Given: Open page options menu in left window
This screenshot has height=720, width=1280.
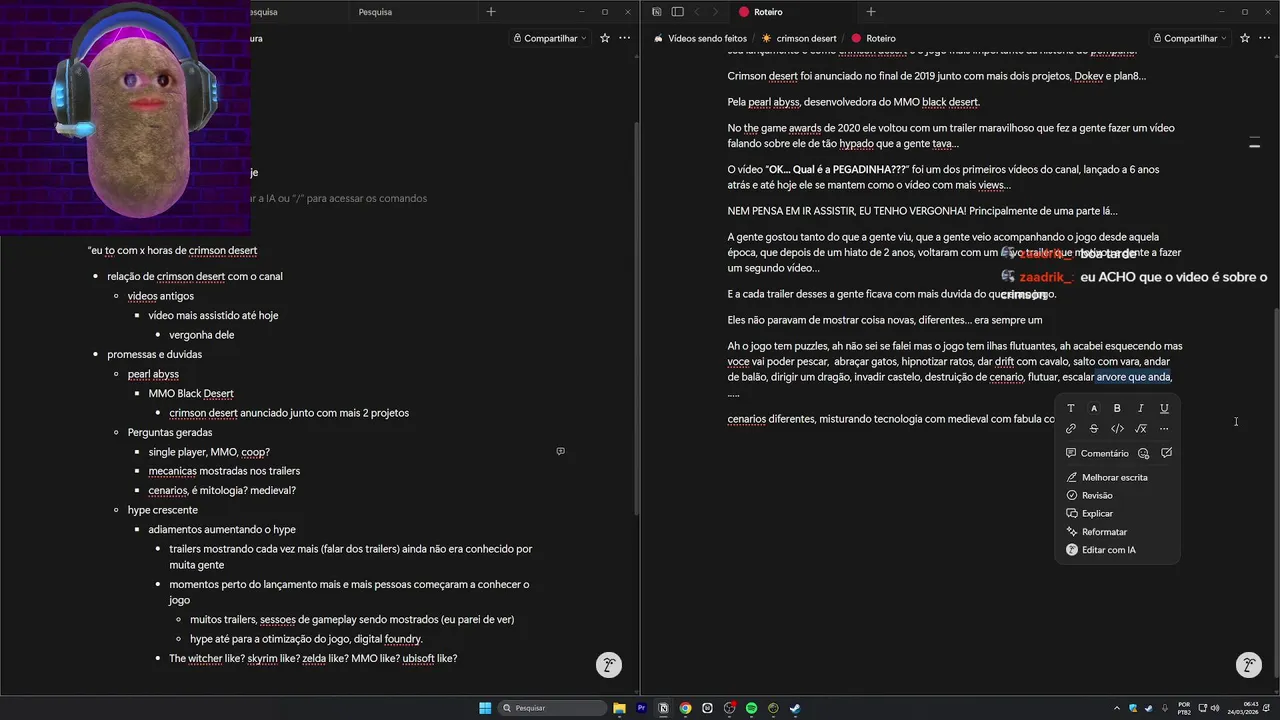Looking at the screenshot, I should pos(625,38).
